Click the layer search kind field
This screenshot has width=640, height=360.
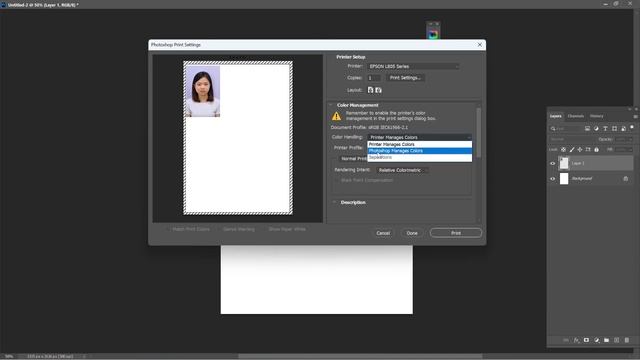565,129
